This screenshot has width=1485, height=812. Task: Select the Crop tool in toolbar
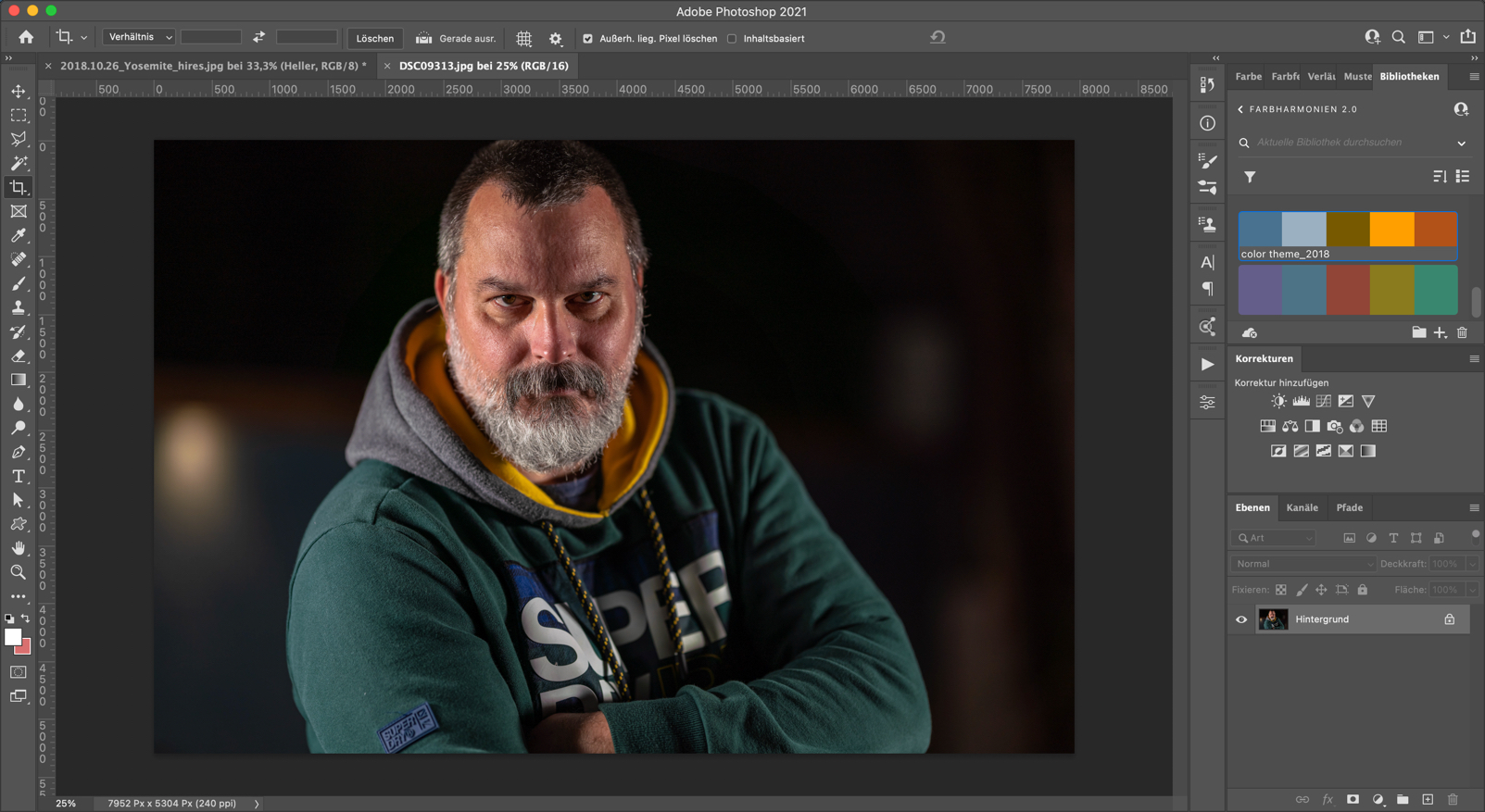coord(19,187)
